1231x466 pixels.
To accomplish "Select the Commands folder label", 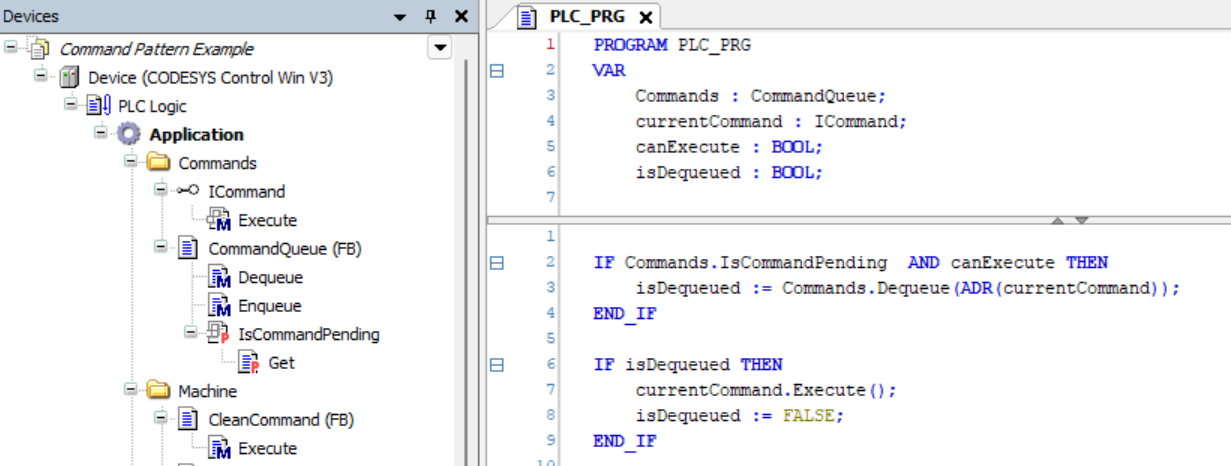I will 217,163.
